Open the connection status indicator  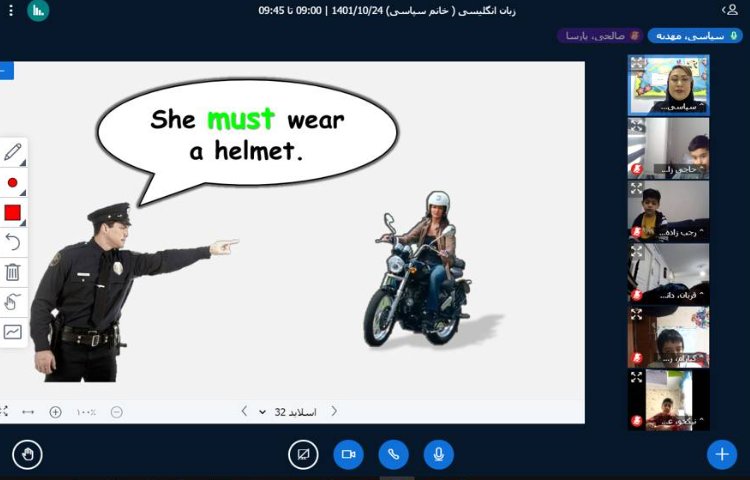point(38,11)
